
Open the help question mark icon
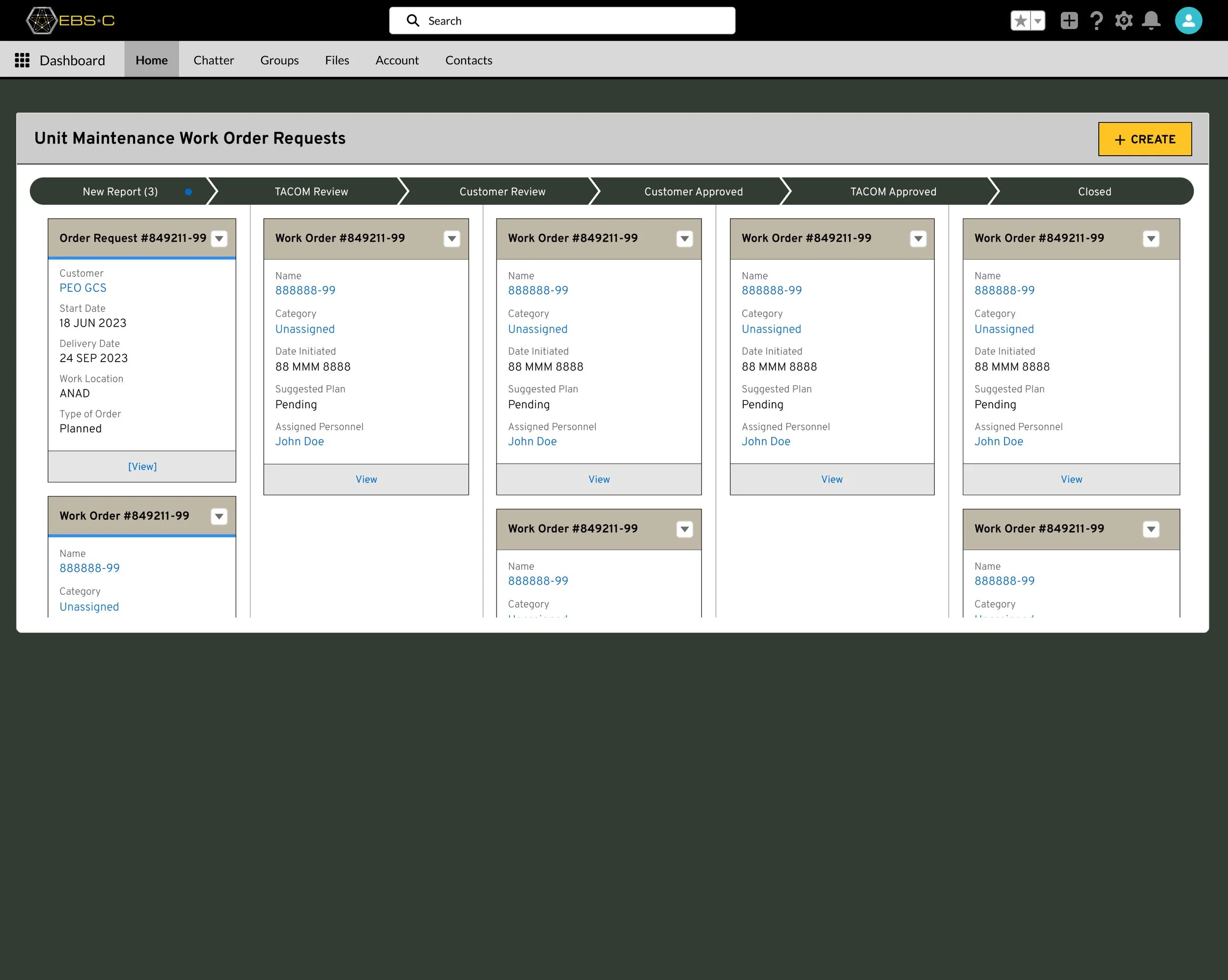[x=1096, y=21]
